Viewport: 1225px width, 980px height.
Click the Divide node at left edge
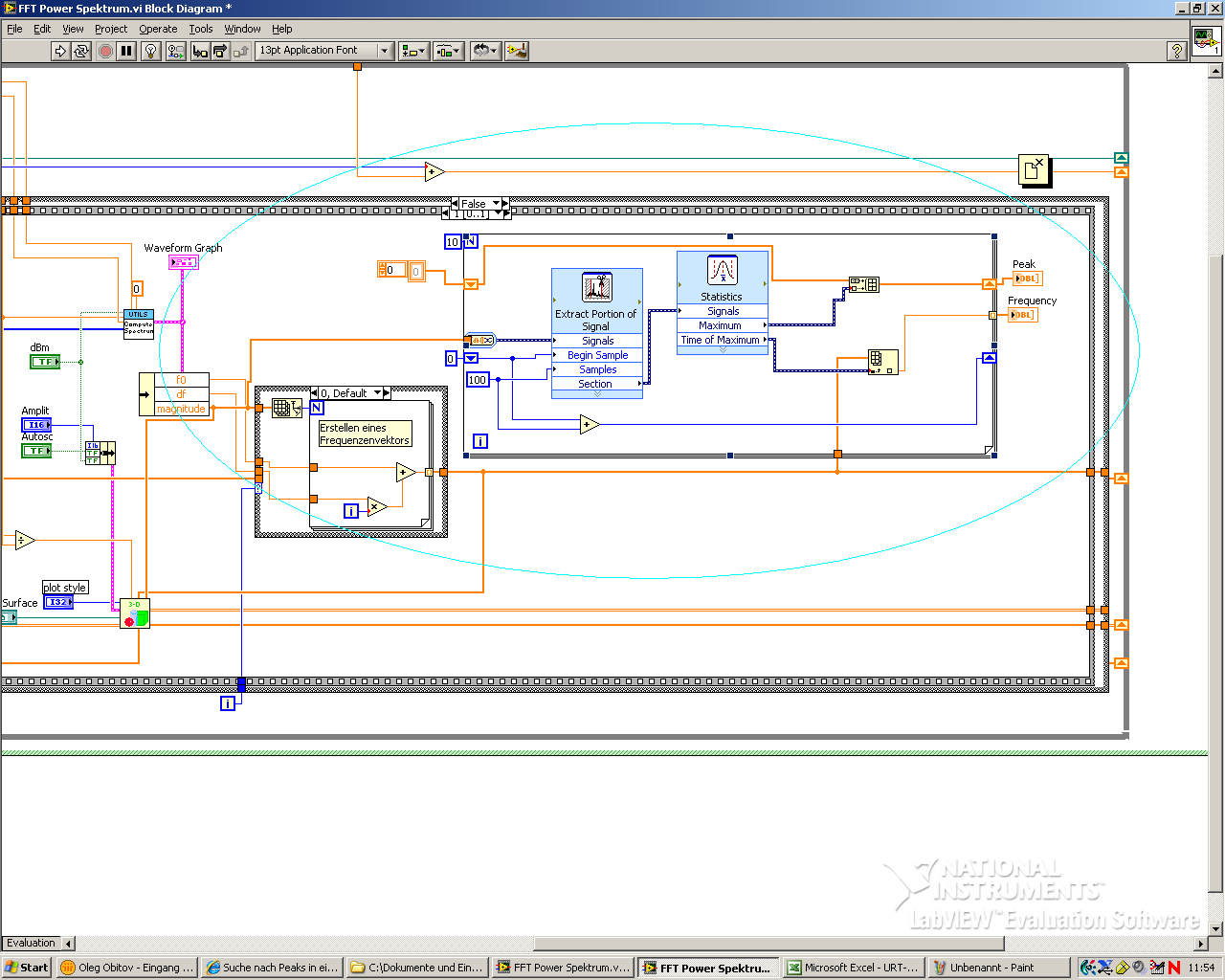point(25,541)
